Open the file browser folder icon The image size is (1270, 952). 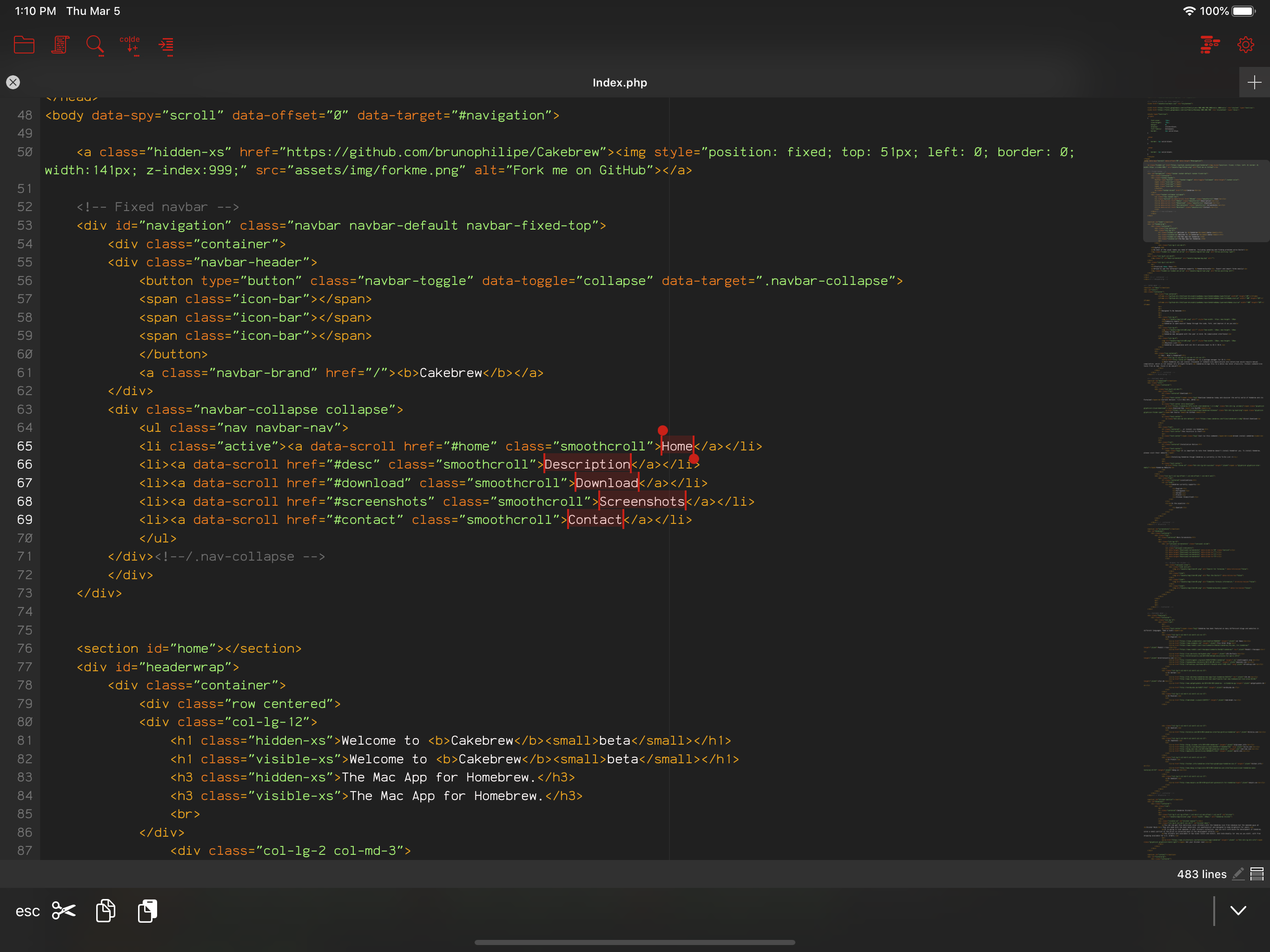click(24, 45)
